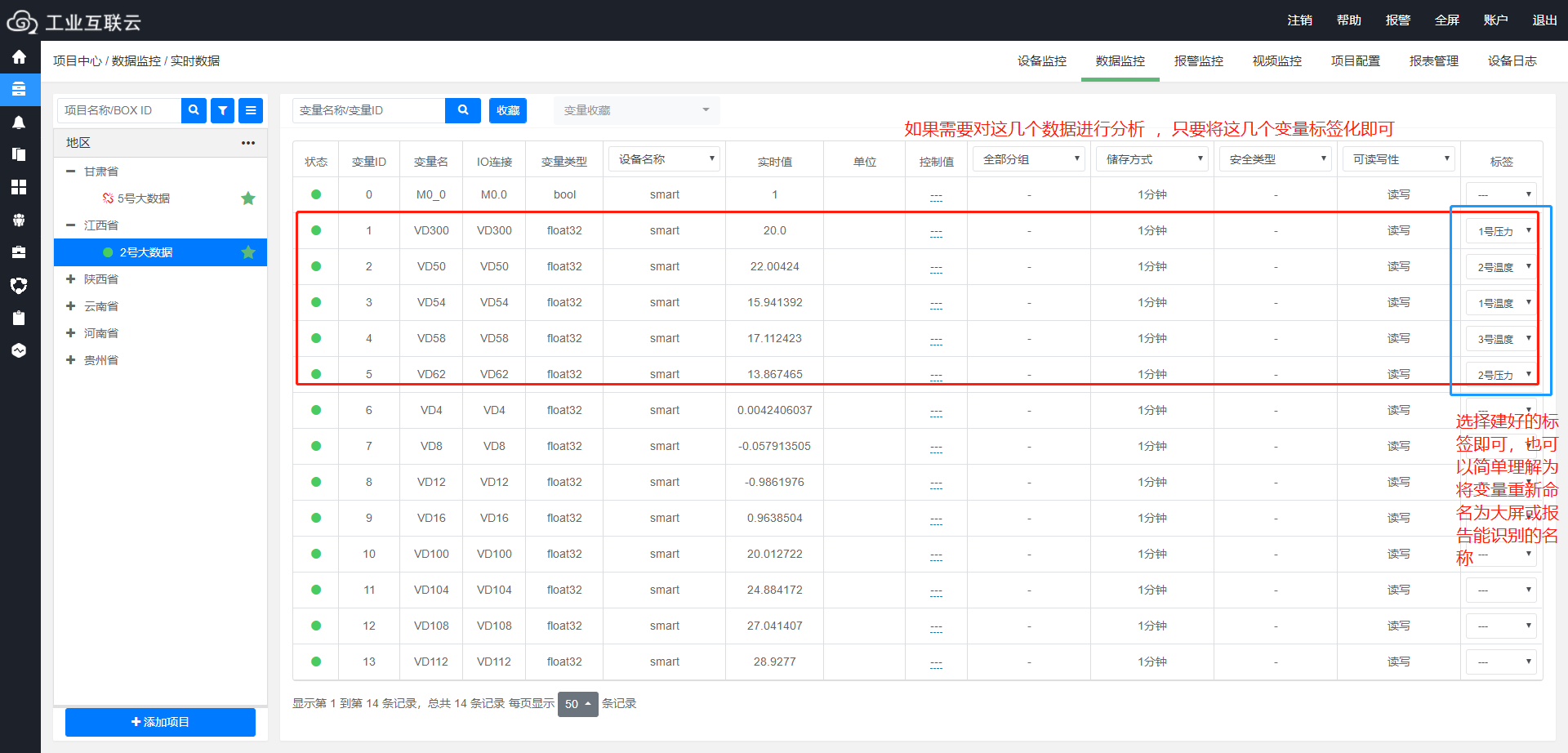This screenshot has width=1568, height=753.
Task: Expand the 陕西省 tree node
Action: 70,279
